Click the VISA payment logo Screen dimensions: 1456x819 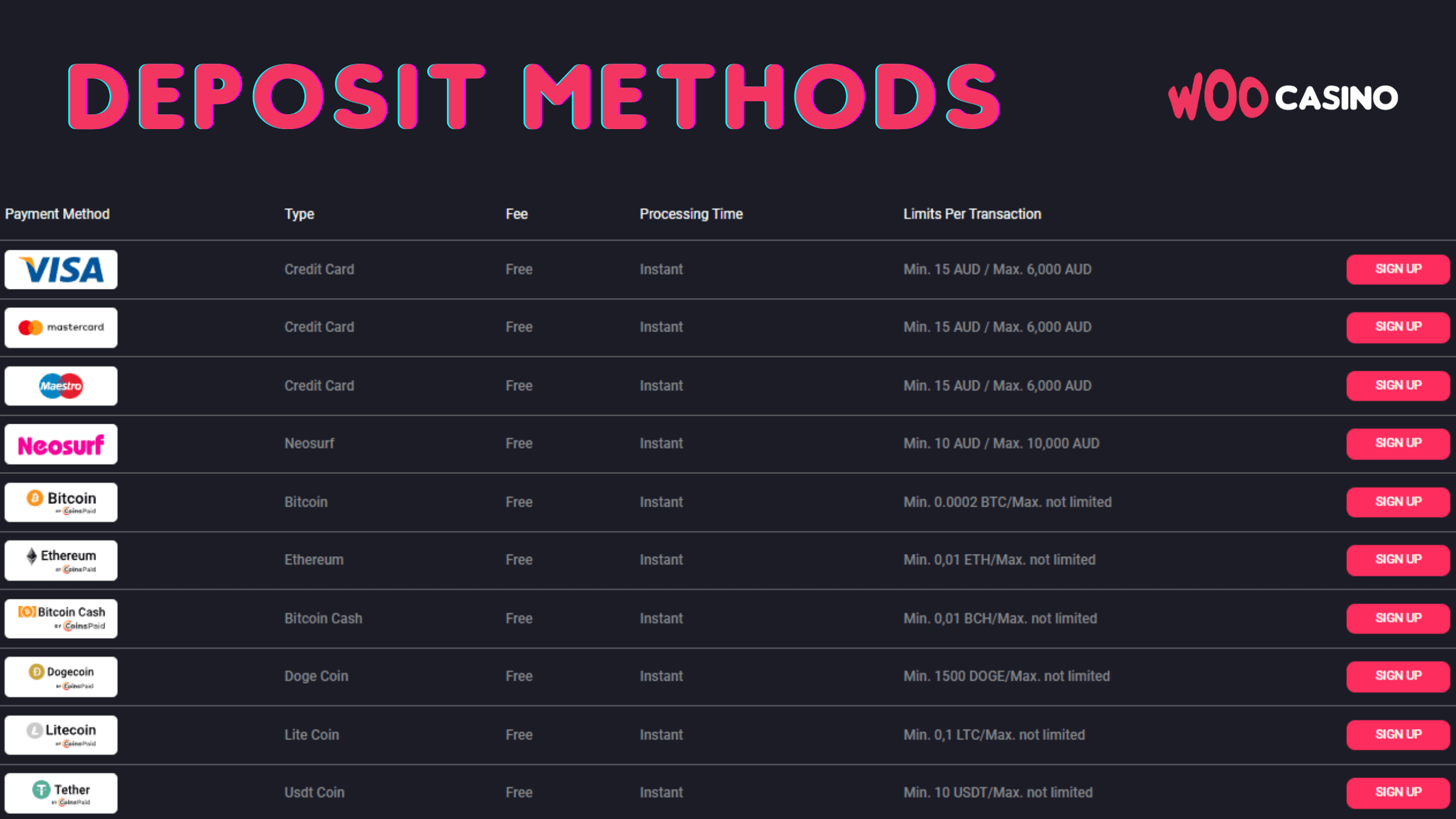pyautogui.click(x=61, y=270)
